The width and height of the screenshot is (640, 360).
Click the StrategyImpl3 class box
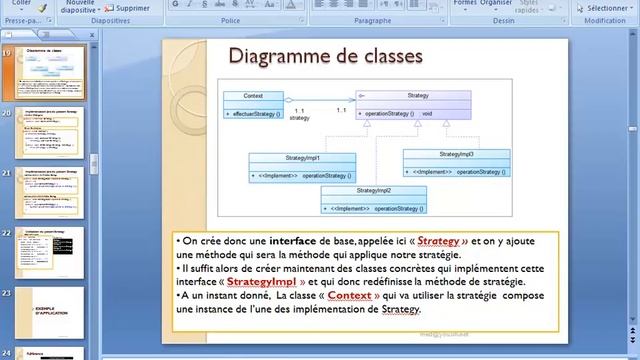coord(456,163)
